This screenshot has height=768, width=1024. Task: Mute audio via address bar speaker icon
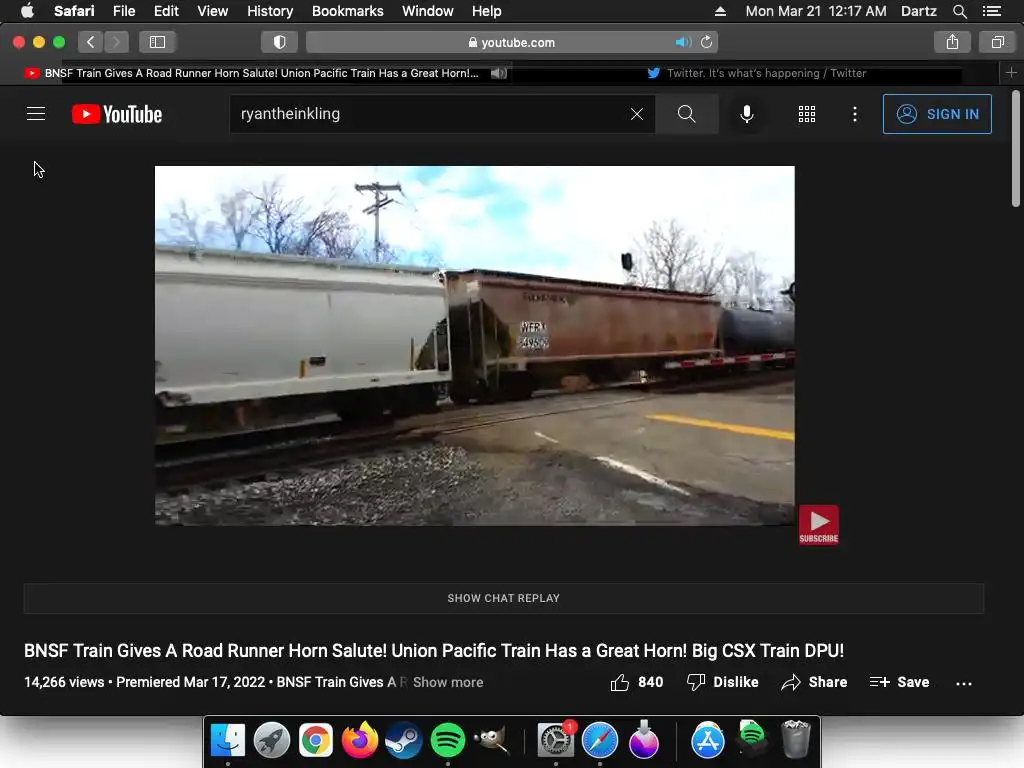tap(683, 42)
